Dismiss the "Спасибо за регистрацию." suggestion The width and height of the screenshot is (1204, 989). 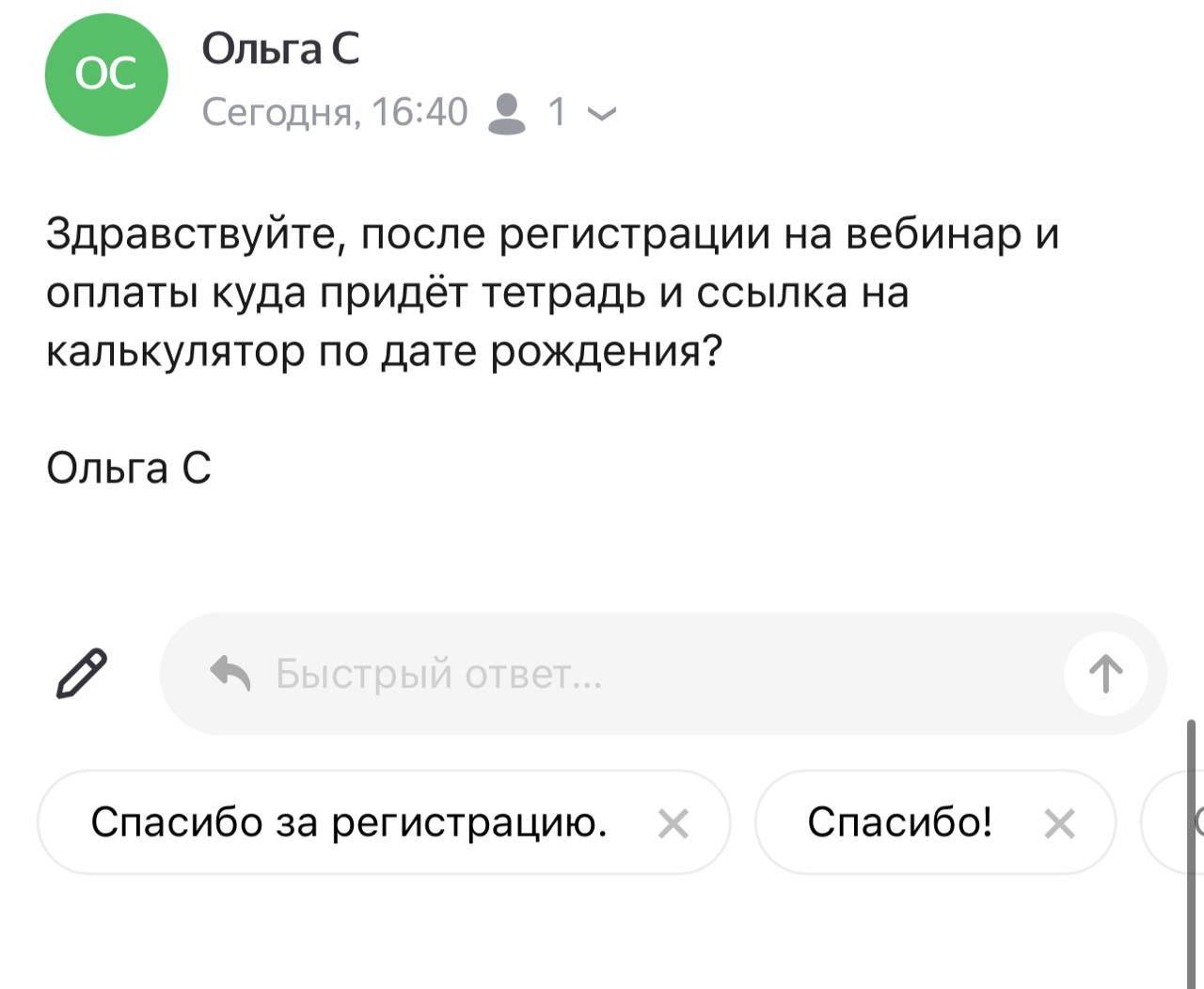pyautogui.click(x=673, y=824)
